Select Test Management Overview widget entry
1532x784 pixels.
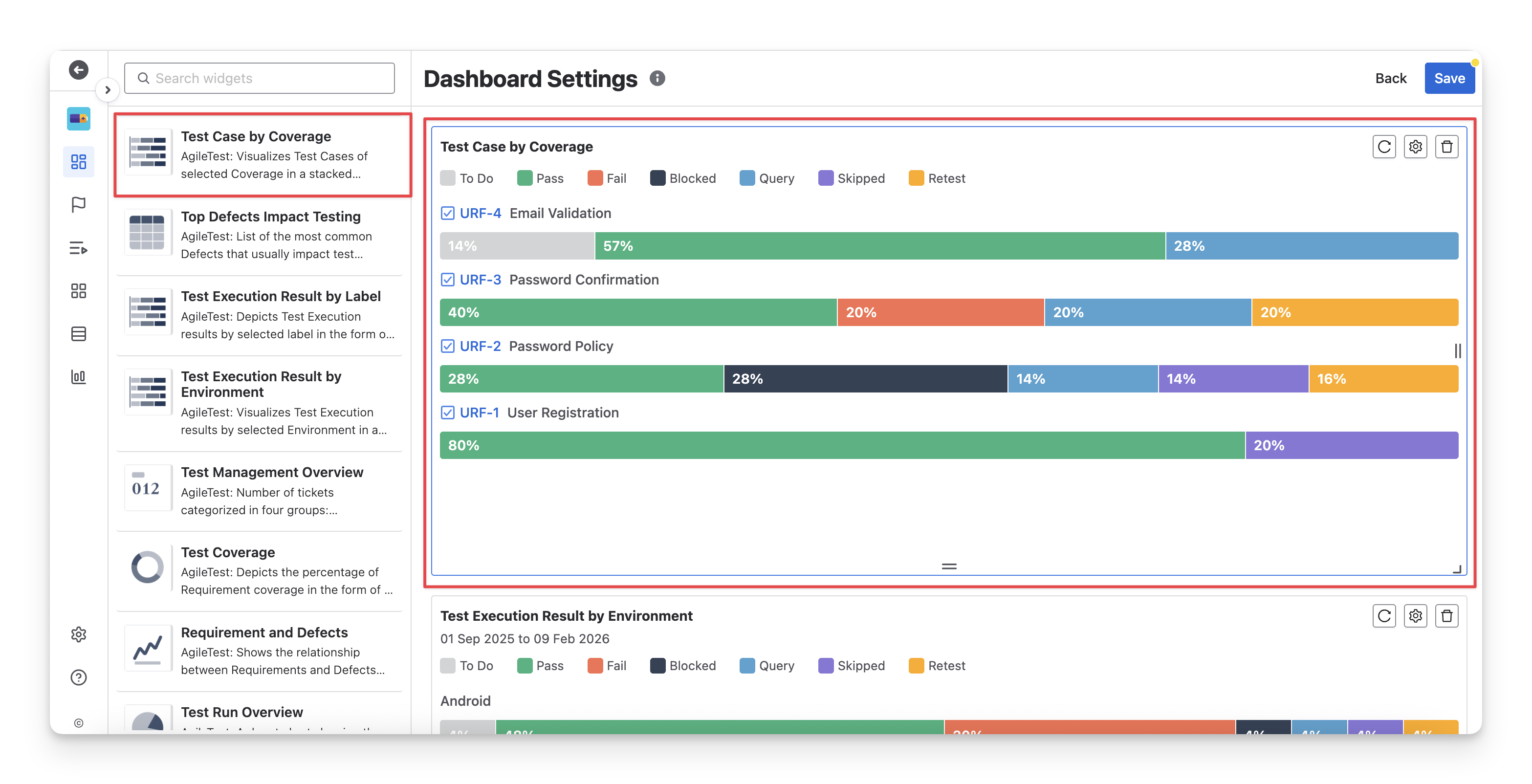262,491
